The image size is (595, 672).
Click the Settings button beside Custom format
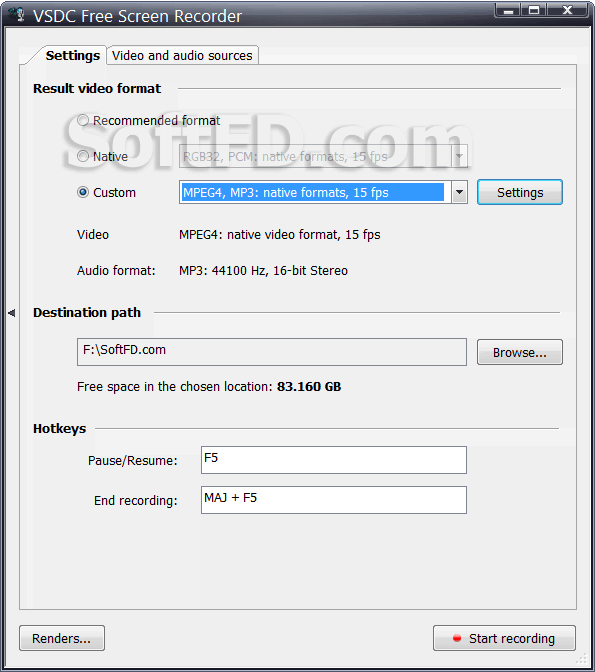coord(520,192)
